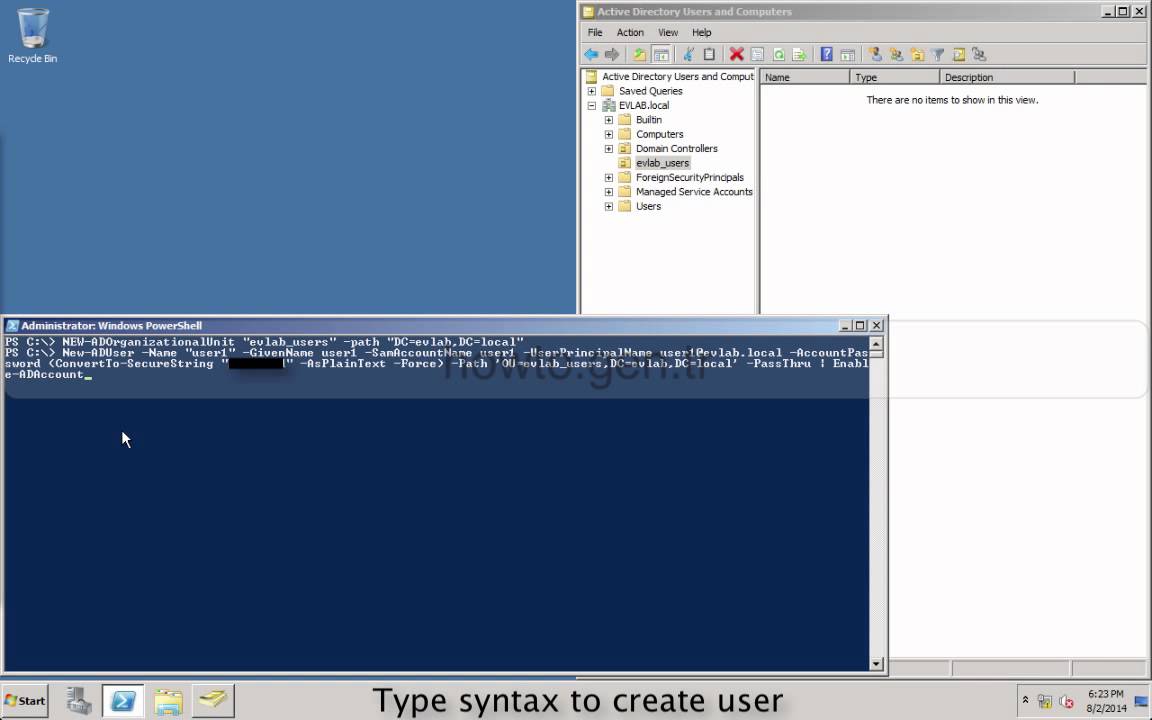Click the Cut scissors icon

pyautogui.click(x=688, y=54)
